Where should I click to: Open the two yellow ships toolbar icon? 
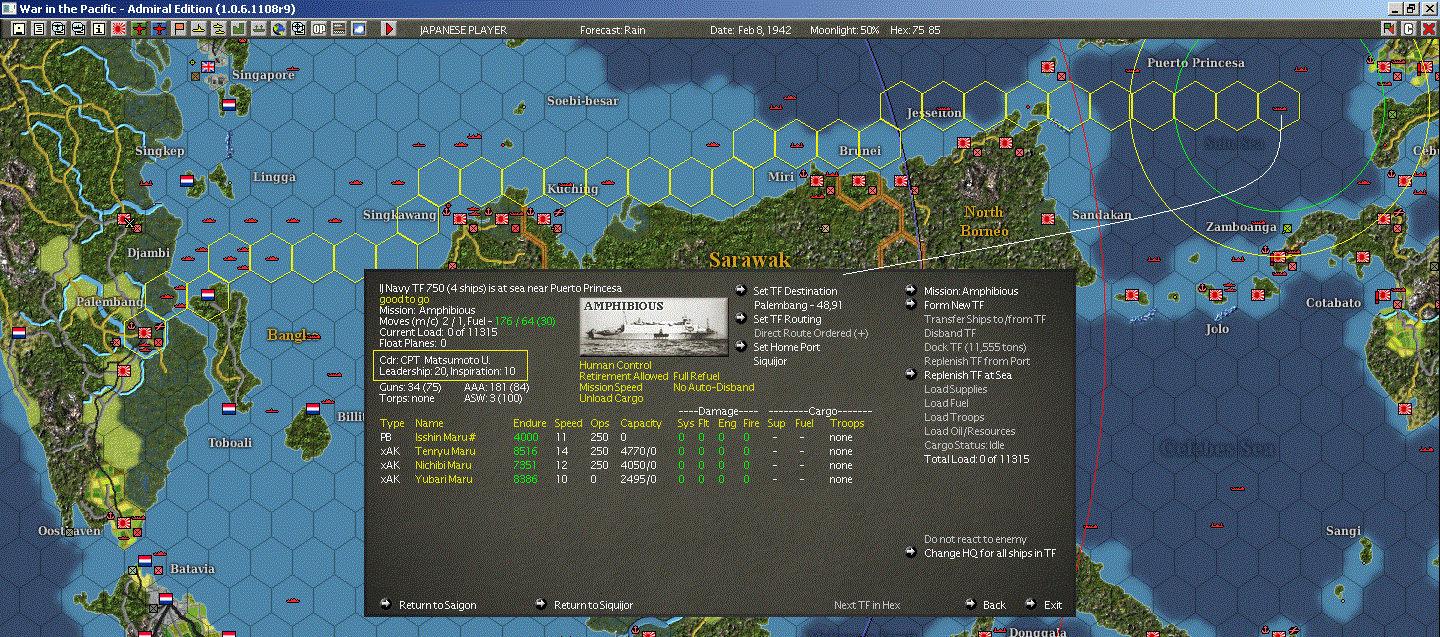[217, 29]
